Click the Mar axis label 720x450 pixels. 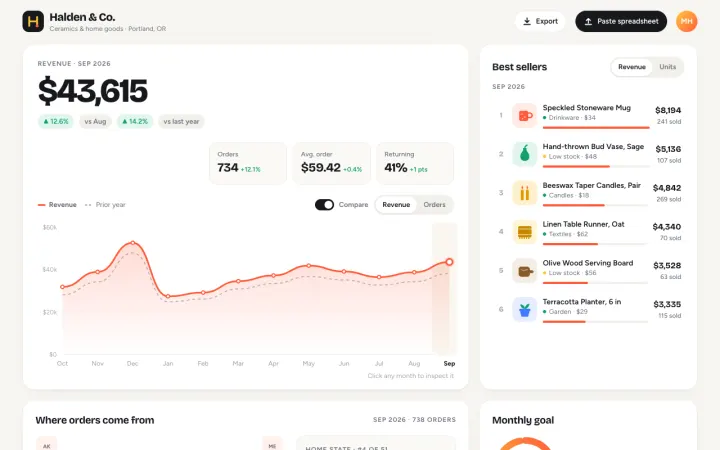click(x=238, y=364)
